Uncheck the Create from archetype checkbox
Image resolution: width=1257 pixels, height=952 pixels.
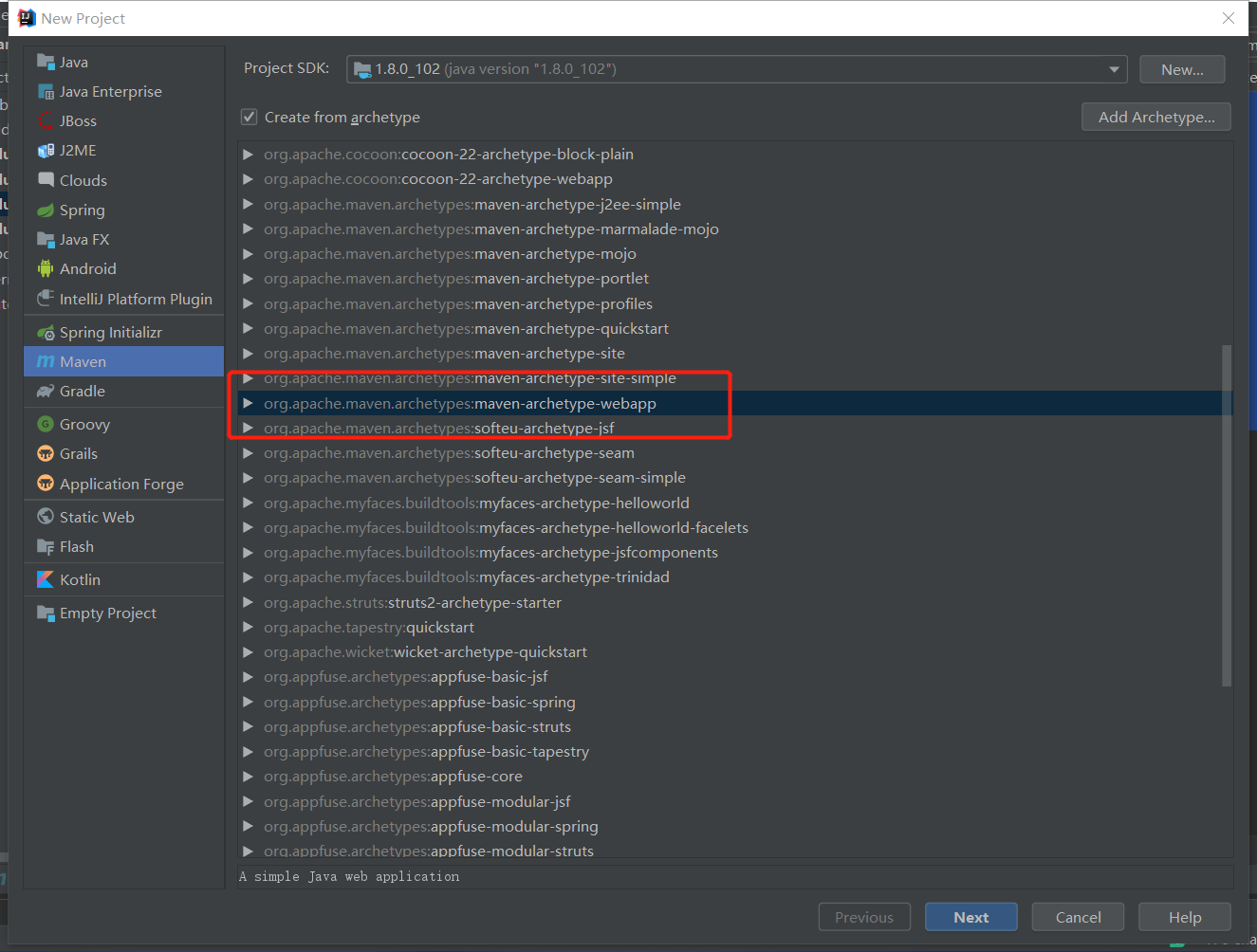pos(250,118)
